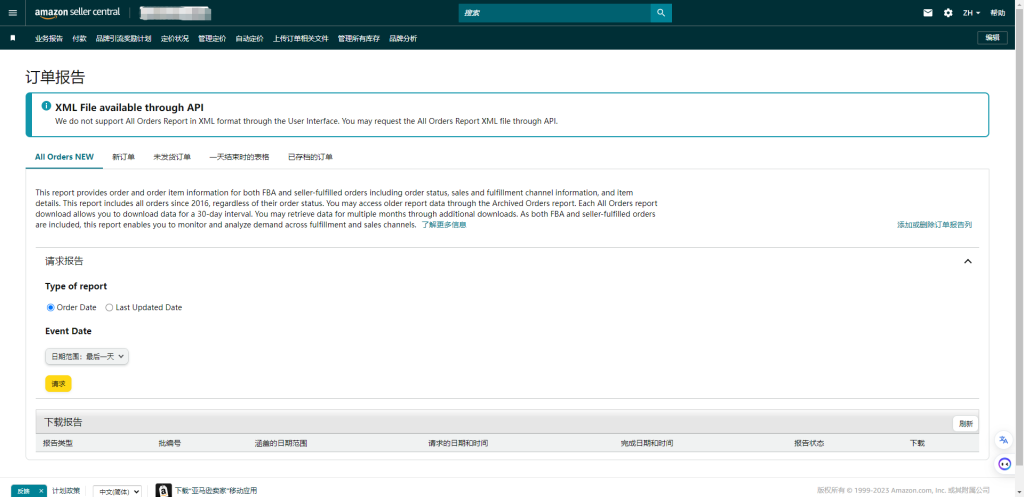Click the 下载"亚马逊卖家"移动应用 link
The image size is (1024, 497).
(216, 491)
